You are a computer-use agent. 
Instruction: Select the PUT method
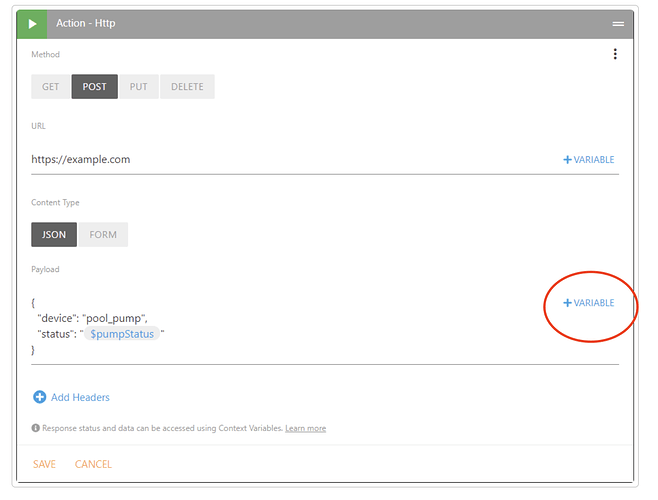[138, 86]
